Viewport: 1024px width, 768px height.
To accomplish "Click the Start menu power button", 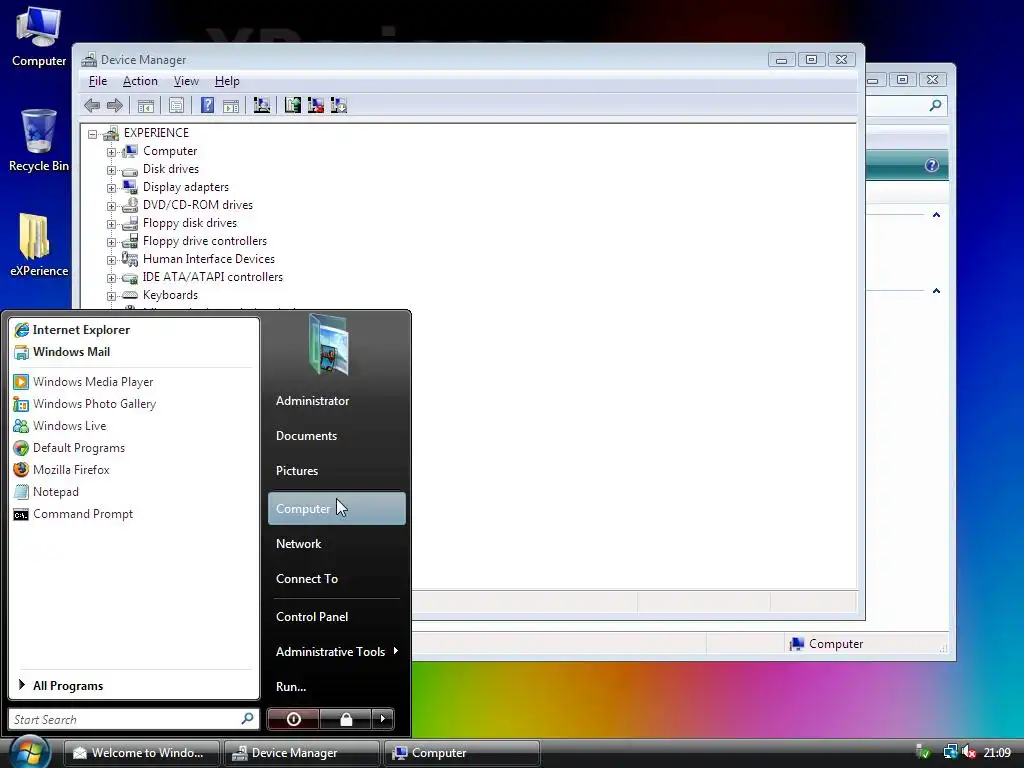I will [x=293, y=719].
